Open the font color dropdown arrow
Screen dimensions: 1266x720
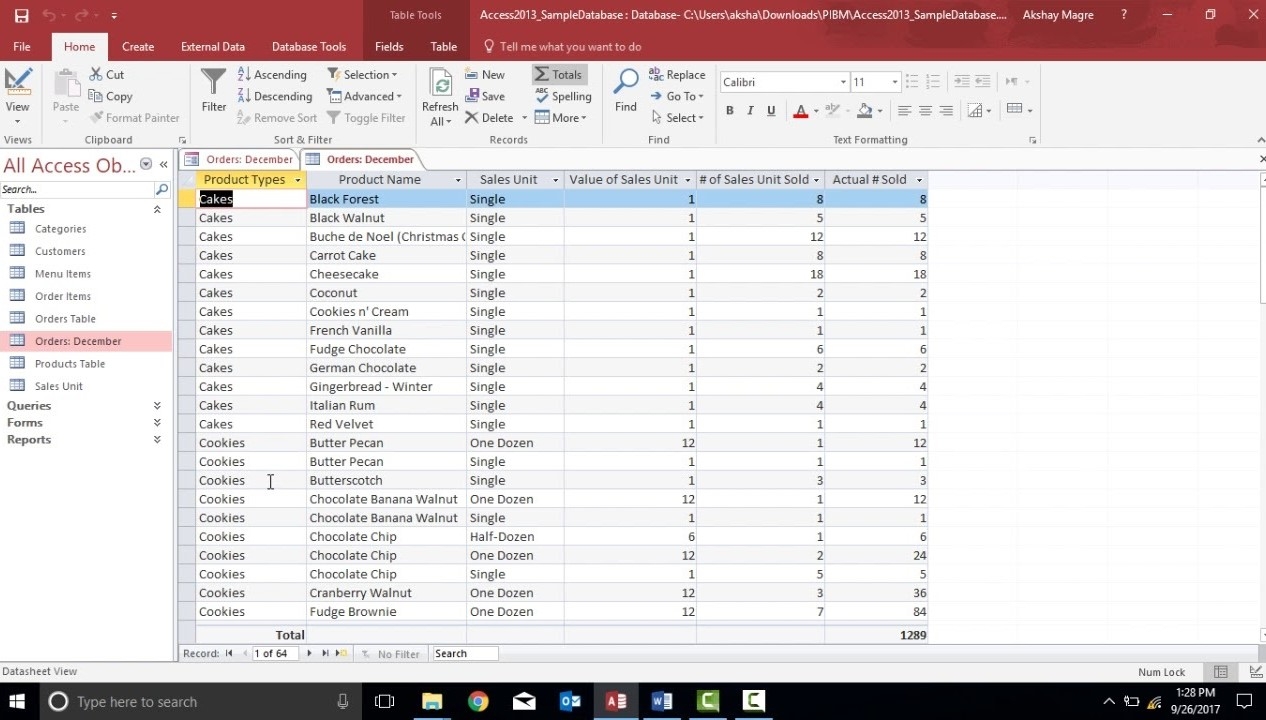click(816, 111)
